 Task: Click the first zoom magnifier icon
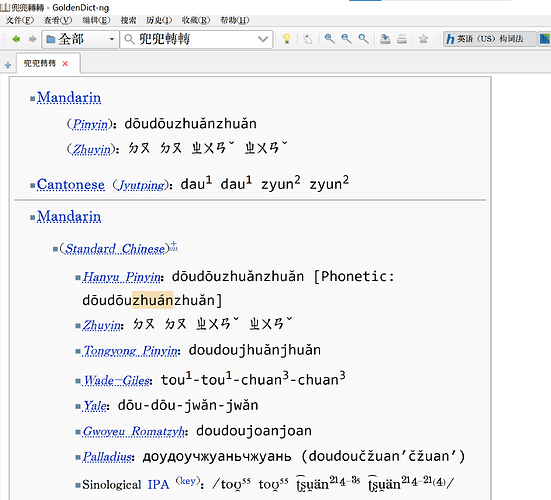330,39
